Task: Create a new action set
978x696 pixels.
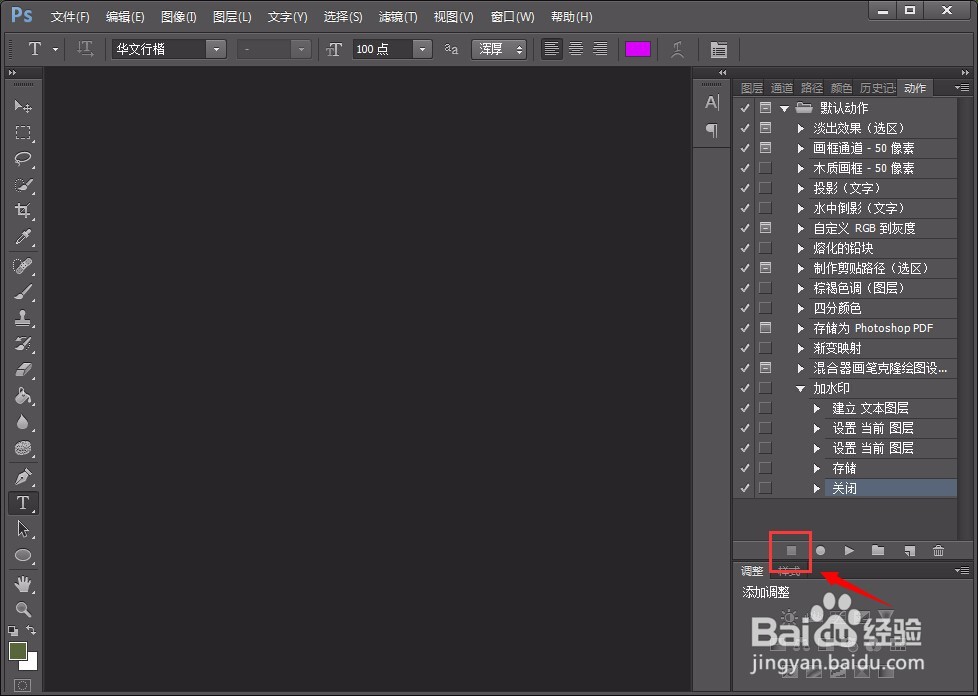Action: (878, 550)
